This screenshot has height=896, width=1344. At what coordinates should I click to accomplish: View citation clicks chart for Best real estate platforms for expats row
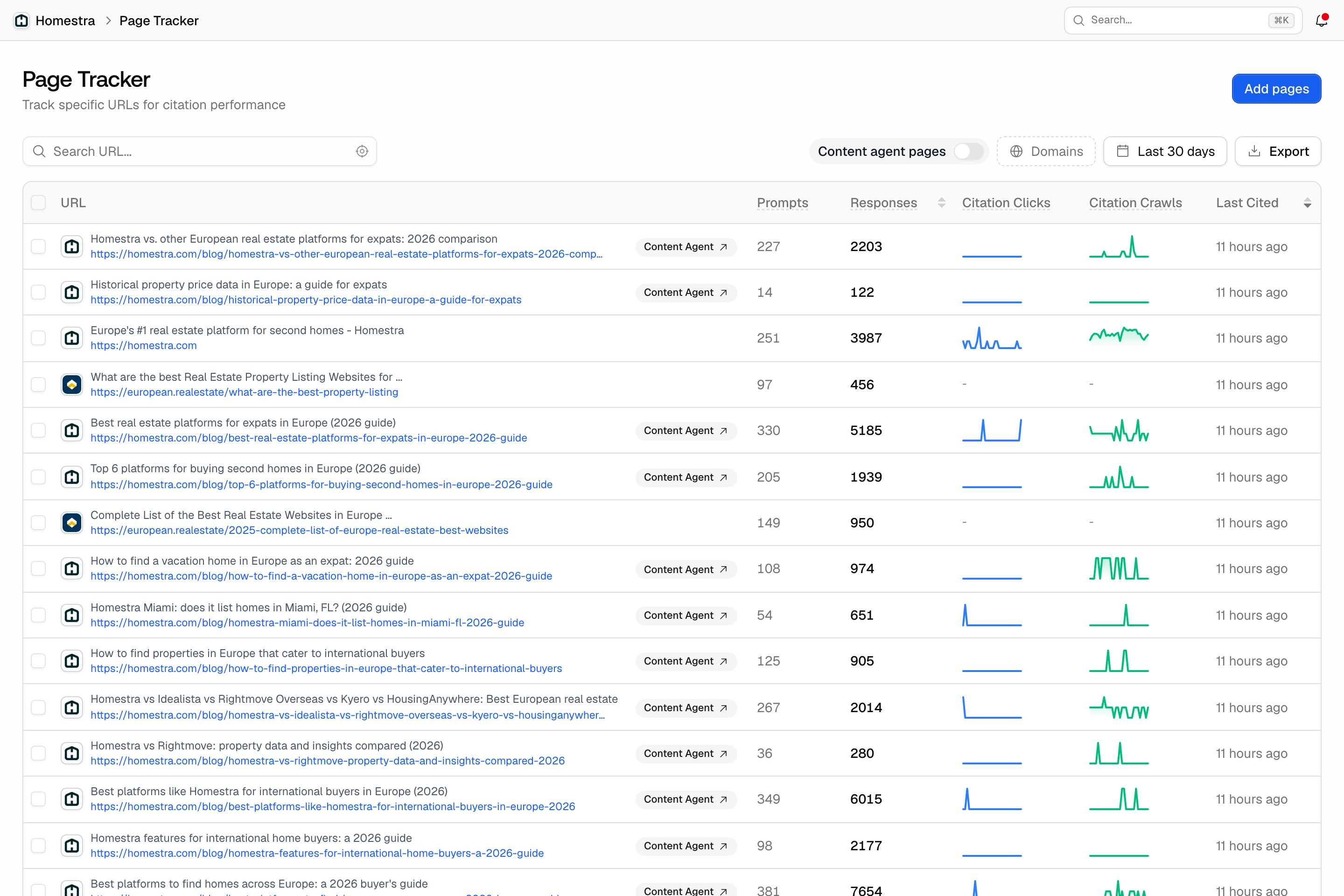pyautogui.click(x=992, y=430)
